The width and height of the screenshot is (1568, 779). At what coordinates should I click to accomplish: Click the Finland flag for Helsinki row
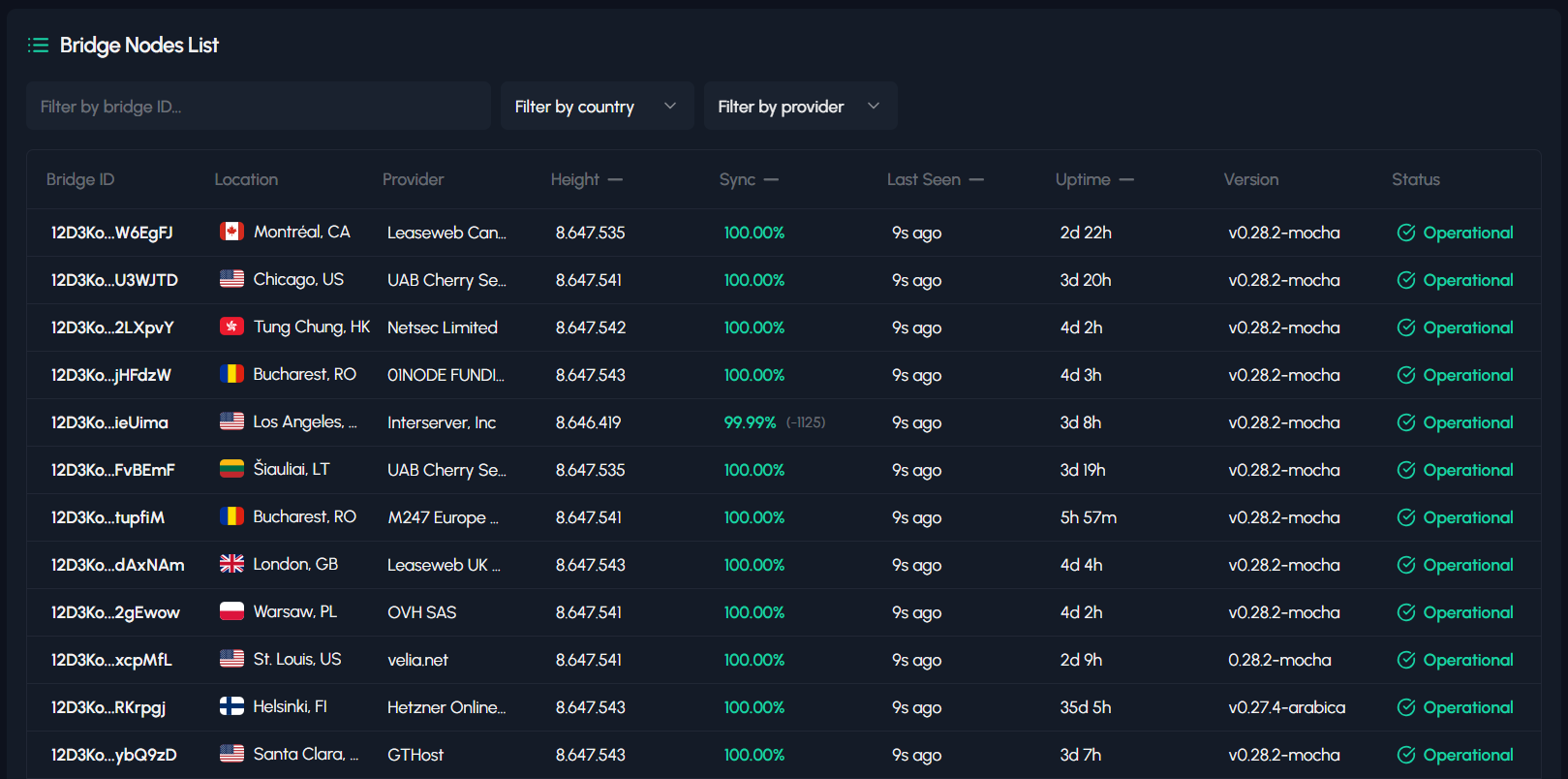point(231,706)
